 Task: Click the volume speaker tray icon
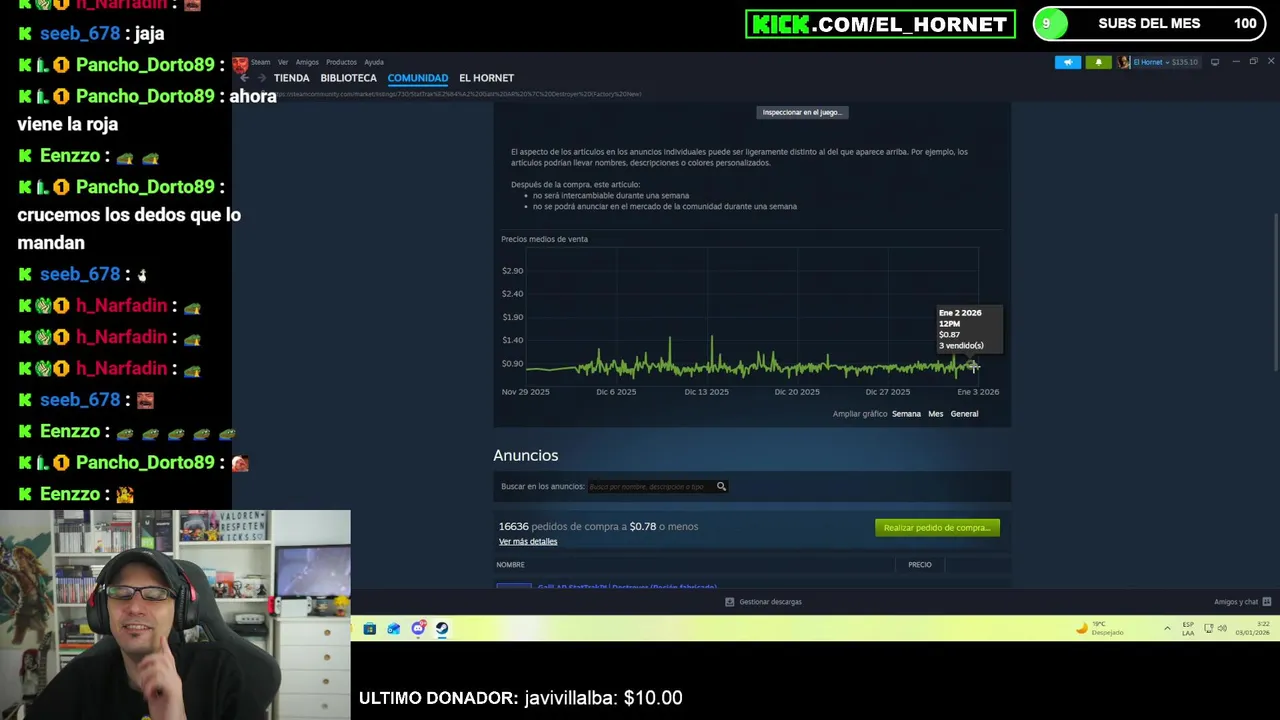pos(1222,629)
